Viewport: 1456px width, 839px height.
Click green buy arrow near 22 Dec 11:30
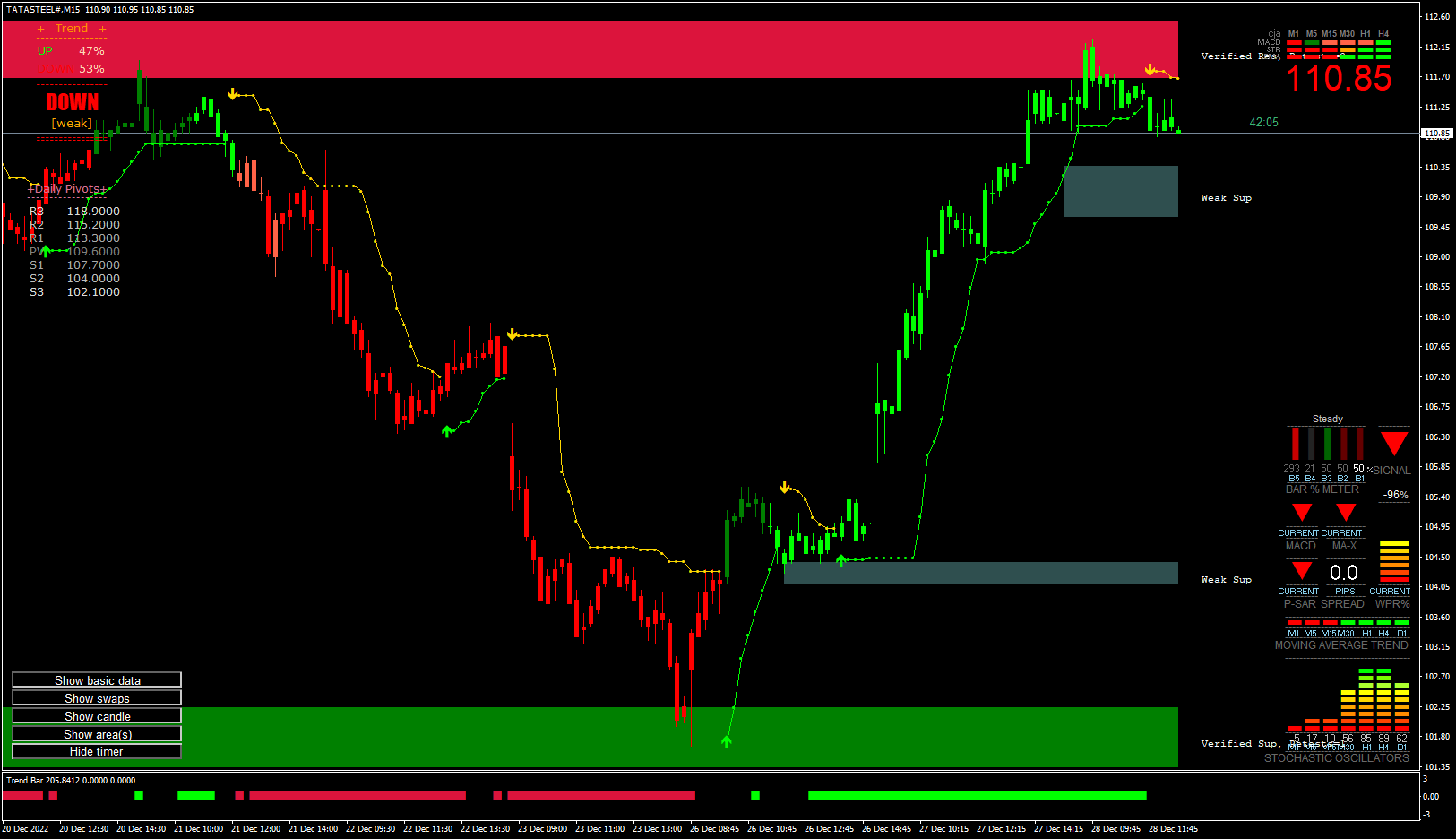pos(447,431)
